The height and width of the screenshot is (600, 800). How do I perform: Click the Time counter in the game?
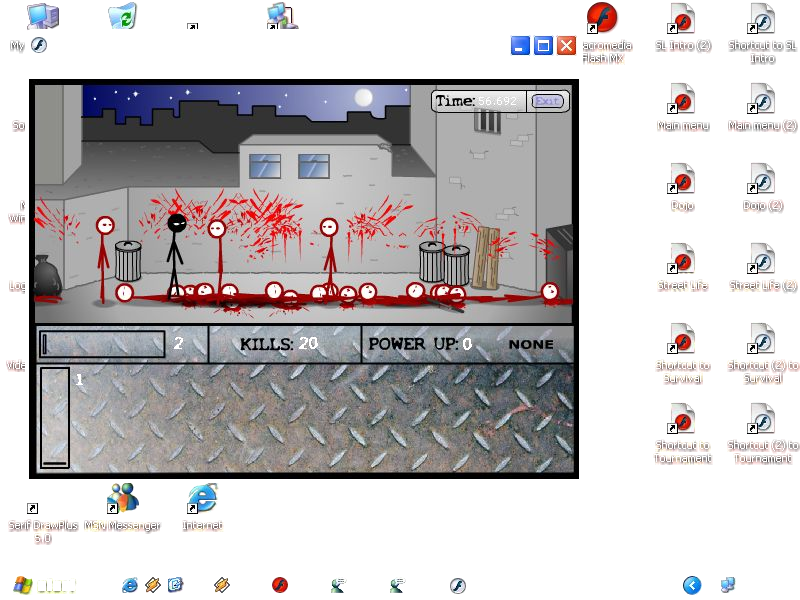[x=476, y=101]
